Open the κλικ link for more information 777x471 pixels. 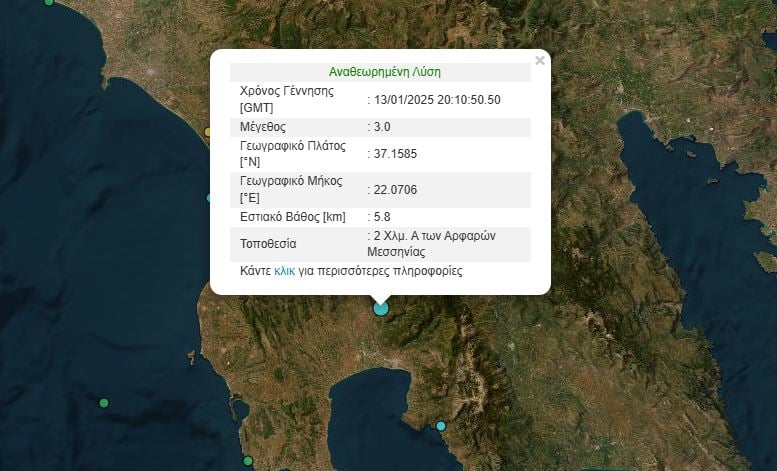[x=284, y=271]
